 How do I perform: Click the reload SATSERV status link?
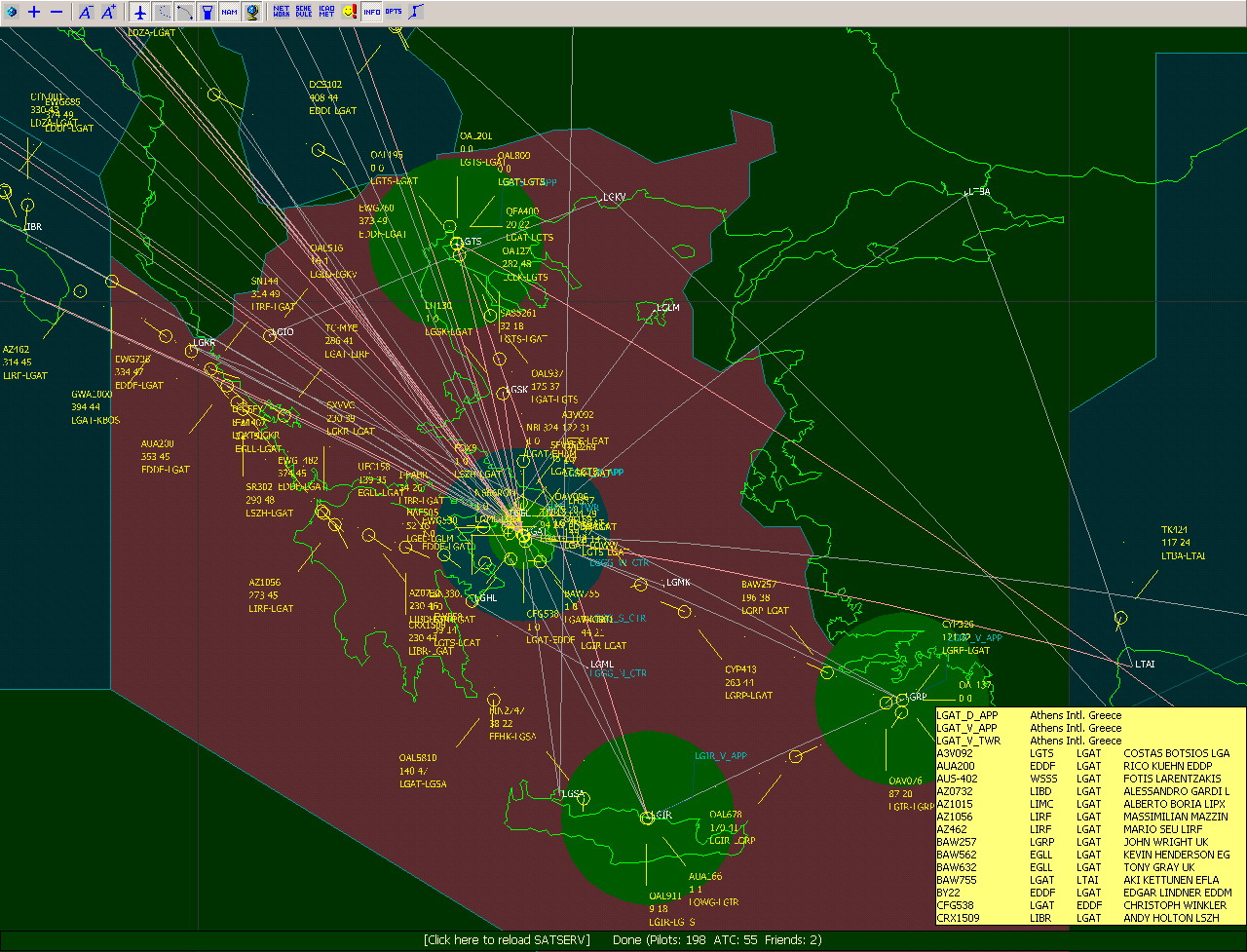(507, 940)
